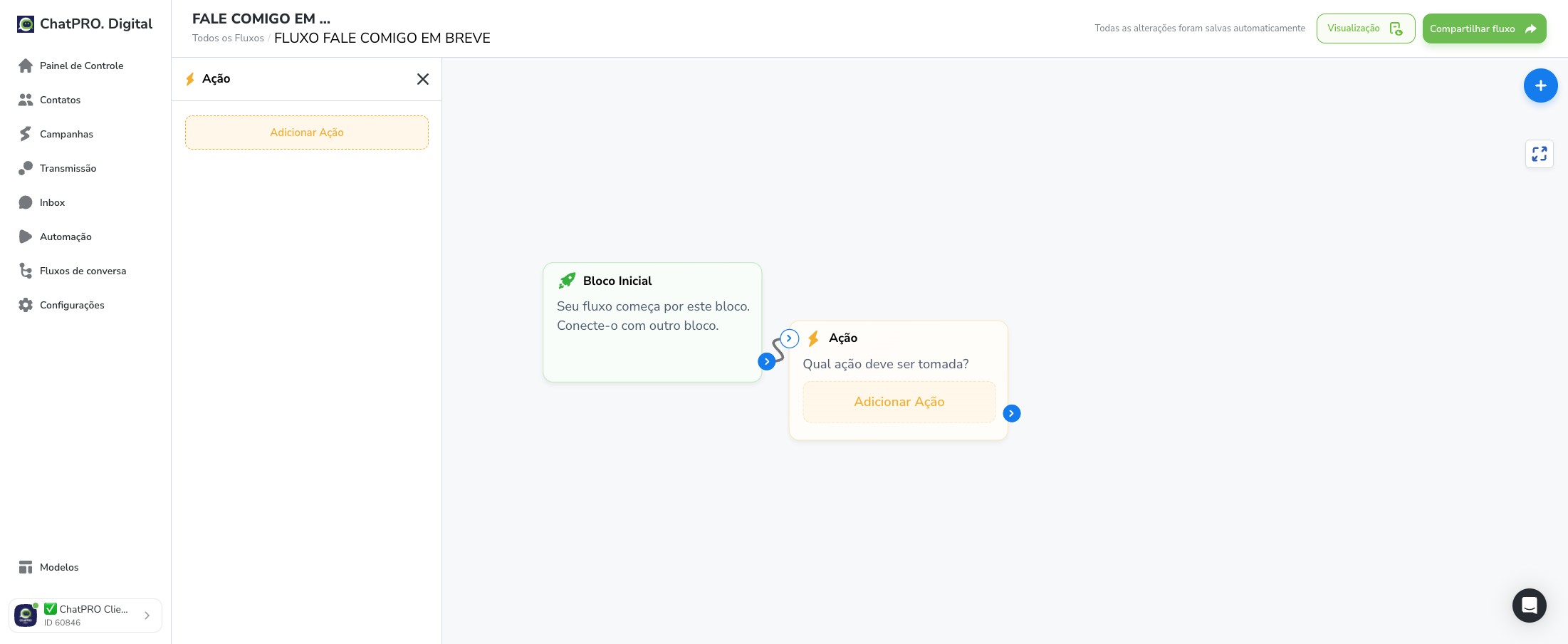Screen dimensions: 1568x644
Task: Click the ChatPRO robot logo icon
Action: (x=26, y=24)
